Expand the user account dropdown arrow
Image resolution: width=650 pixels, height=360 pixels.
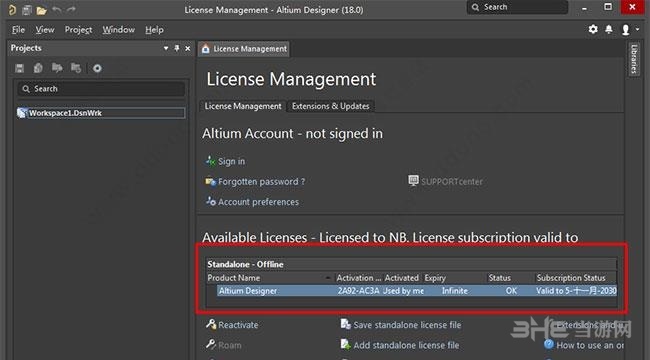click(x=638, y=29)
